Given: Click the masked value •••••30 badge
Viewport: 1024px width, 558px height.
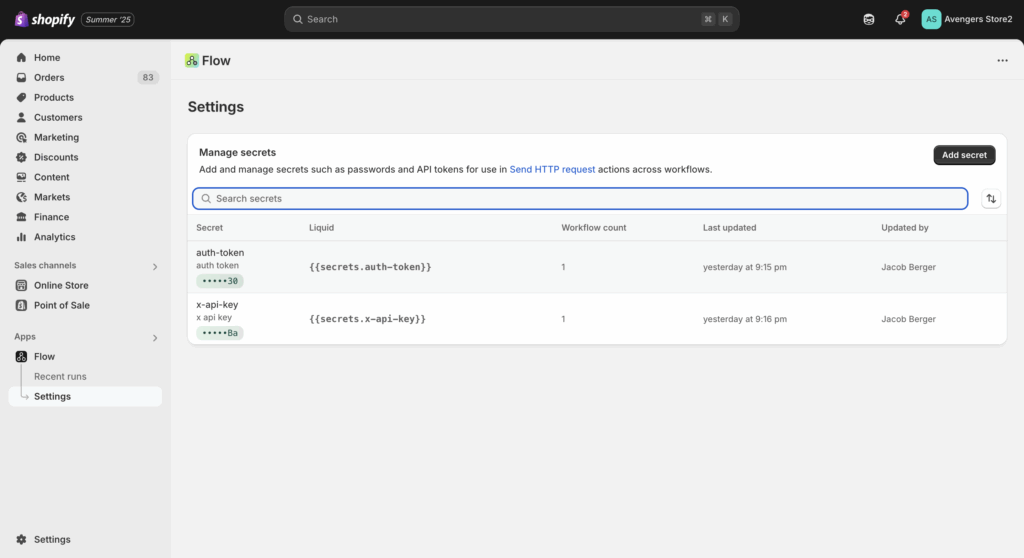Looking at the screenshot, I should click(x=219, y=281).
